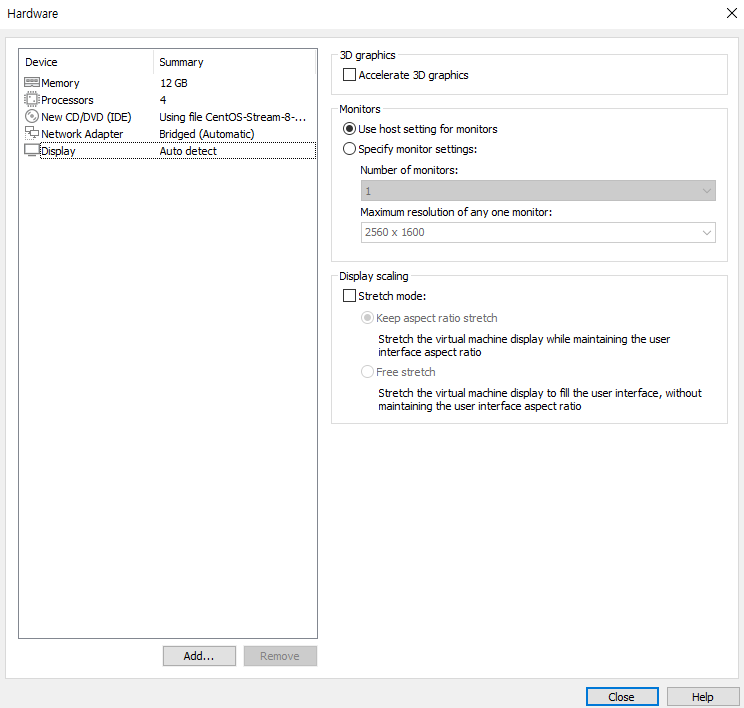The width and height of the screenshot is (744, 708).
Task: Click the Add... button
Action: (199, 656)
